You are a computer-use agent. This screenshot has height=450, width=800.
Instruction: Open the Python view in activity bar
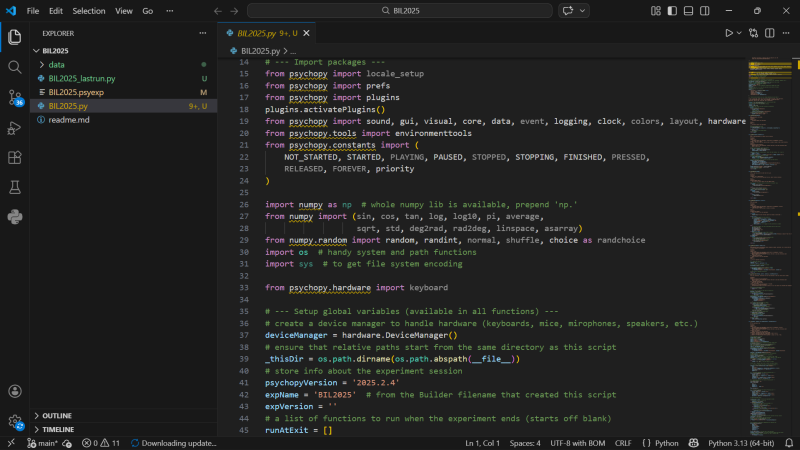[15, 217]
